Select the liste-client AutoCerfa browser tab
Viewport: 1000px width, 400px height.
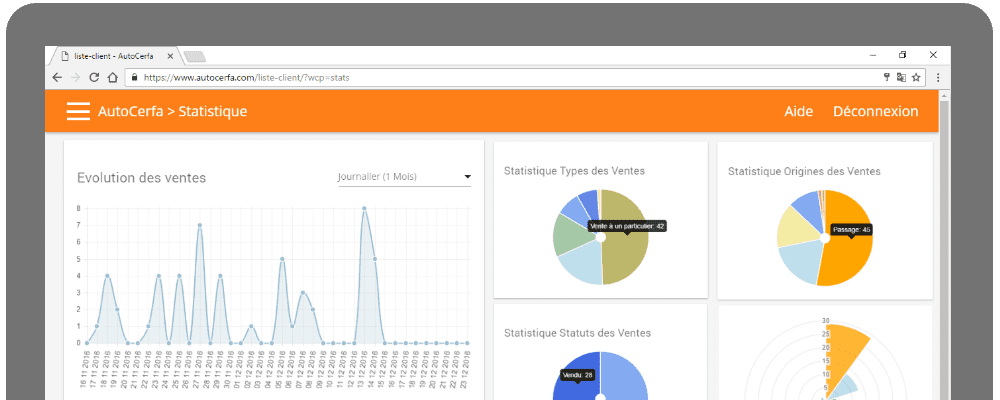click(x=115, y=56)
